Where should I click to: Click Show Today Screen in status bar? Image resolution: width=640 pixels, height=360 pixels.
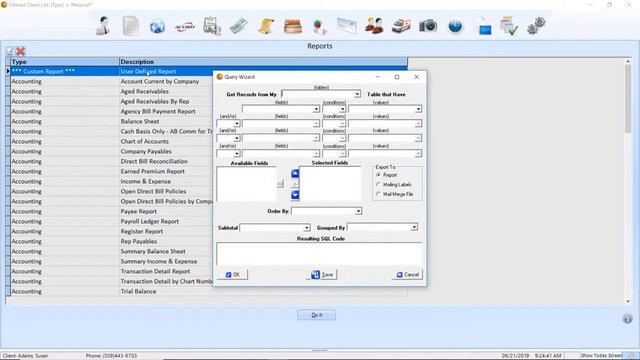(601, 356)
